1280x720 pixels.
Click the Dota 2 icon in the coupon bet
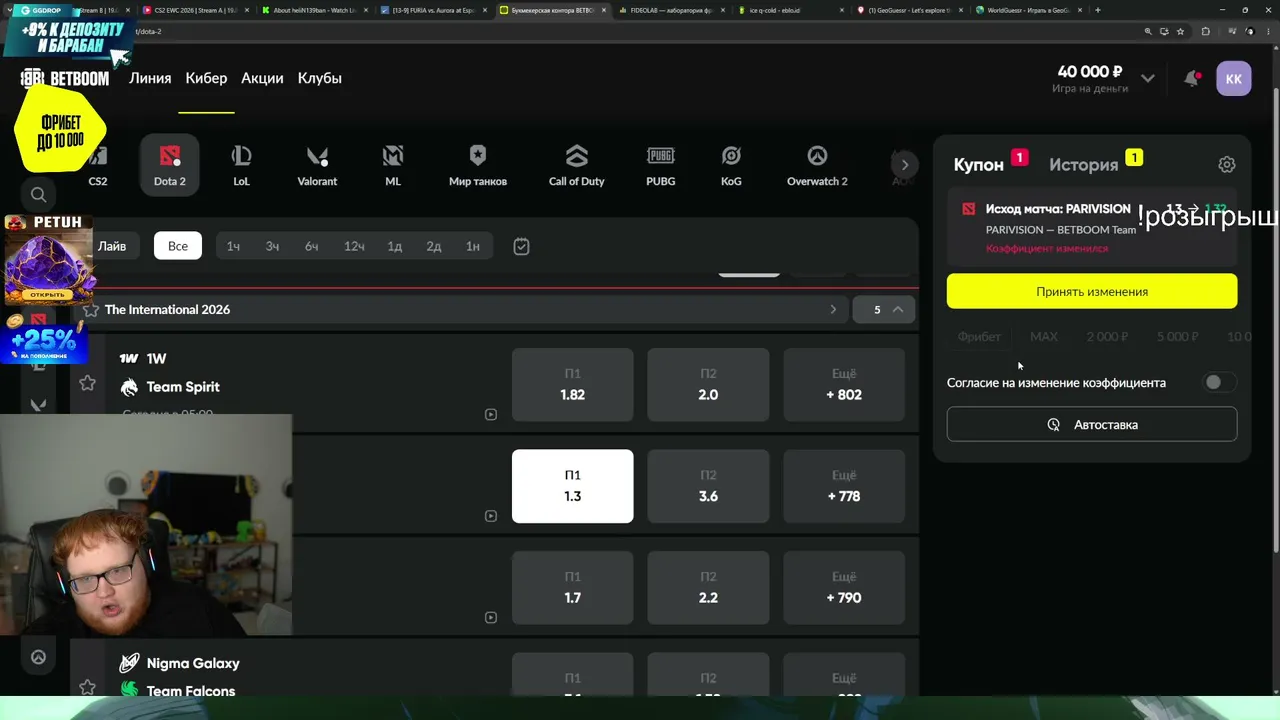(x=968, y=209)
